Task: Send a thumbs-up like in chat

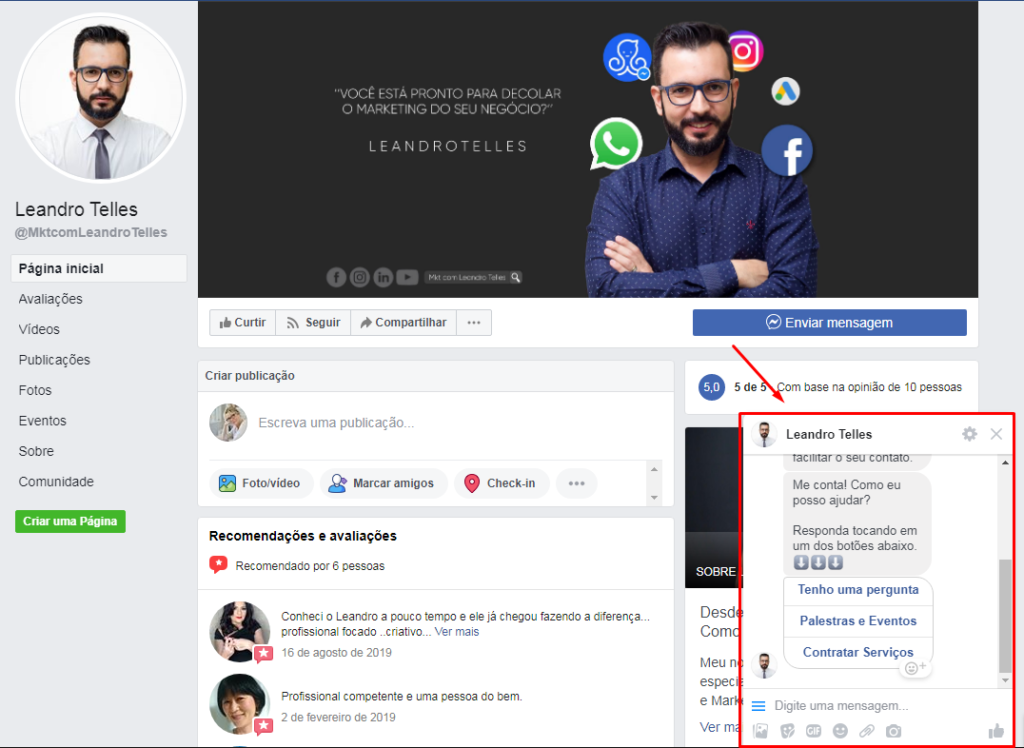Action: click(996, 730)
